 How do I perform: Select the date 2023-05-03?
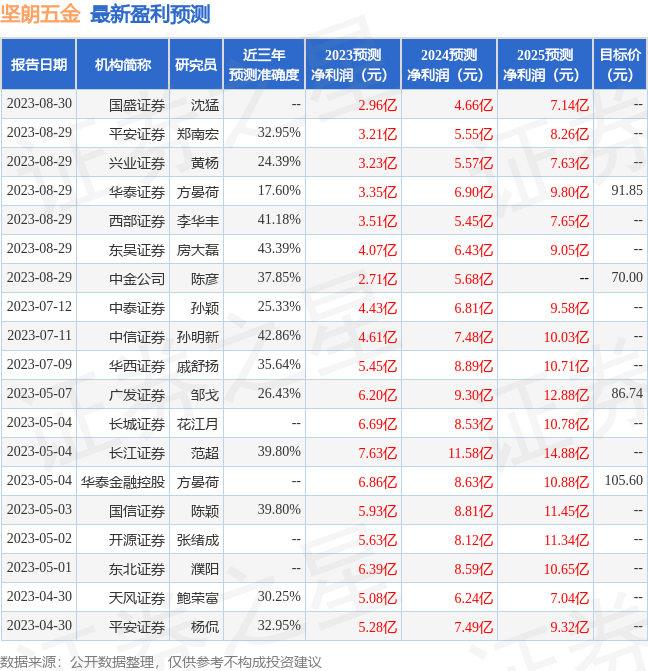click(39, 509)
